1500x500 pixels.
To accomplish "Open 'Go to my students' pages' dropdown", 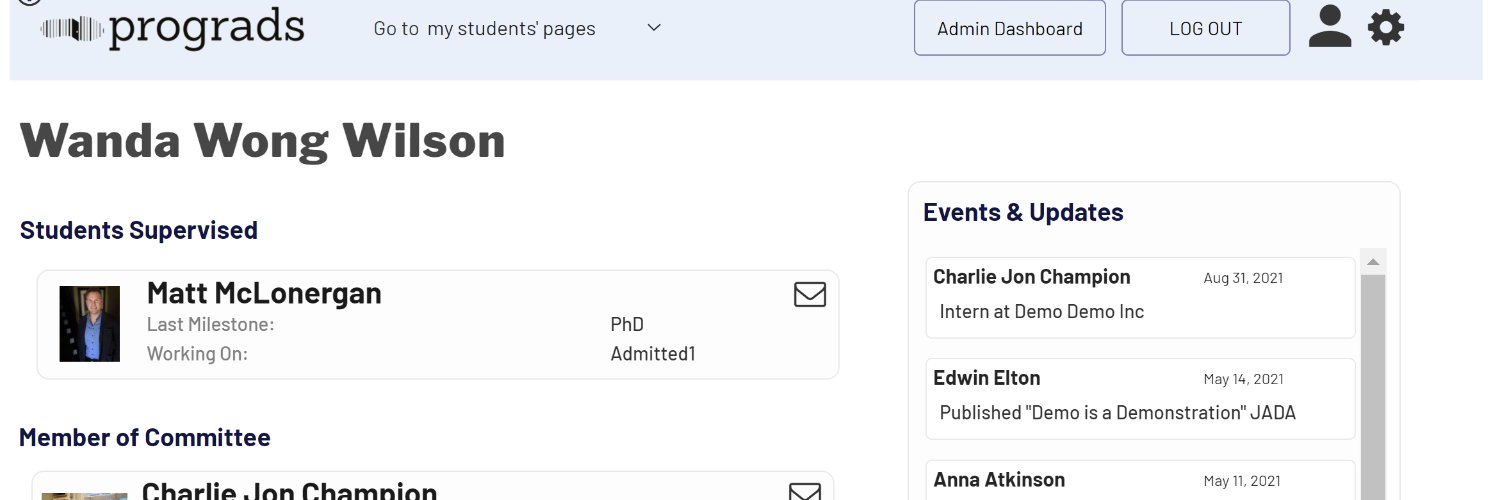I will coord(517,28).
